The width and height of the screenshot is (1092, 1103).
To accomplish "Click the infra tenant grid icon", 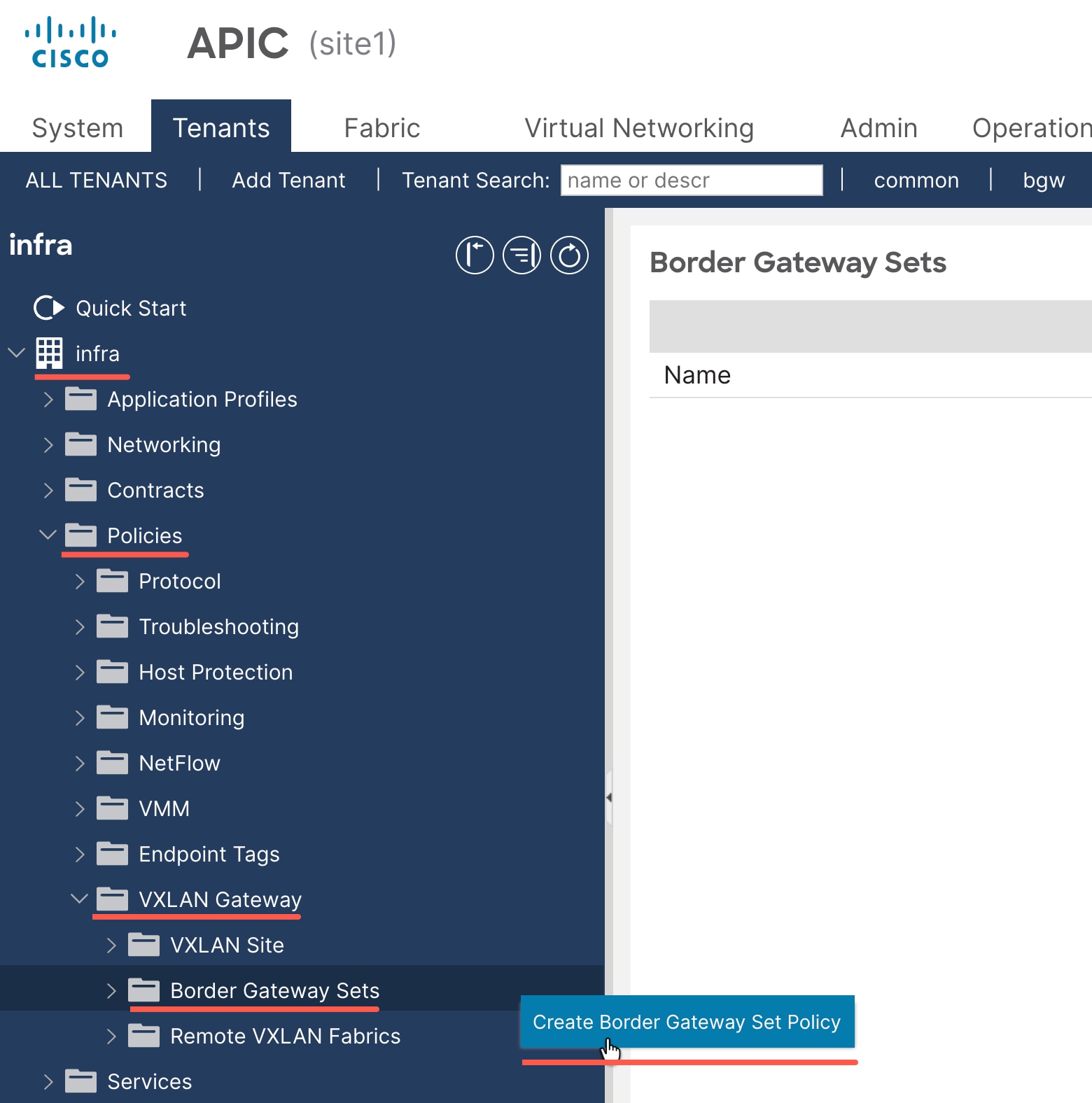I will [x=49, y=353].
